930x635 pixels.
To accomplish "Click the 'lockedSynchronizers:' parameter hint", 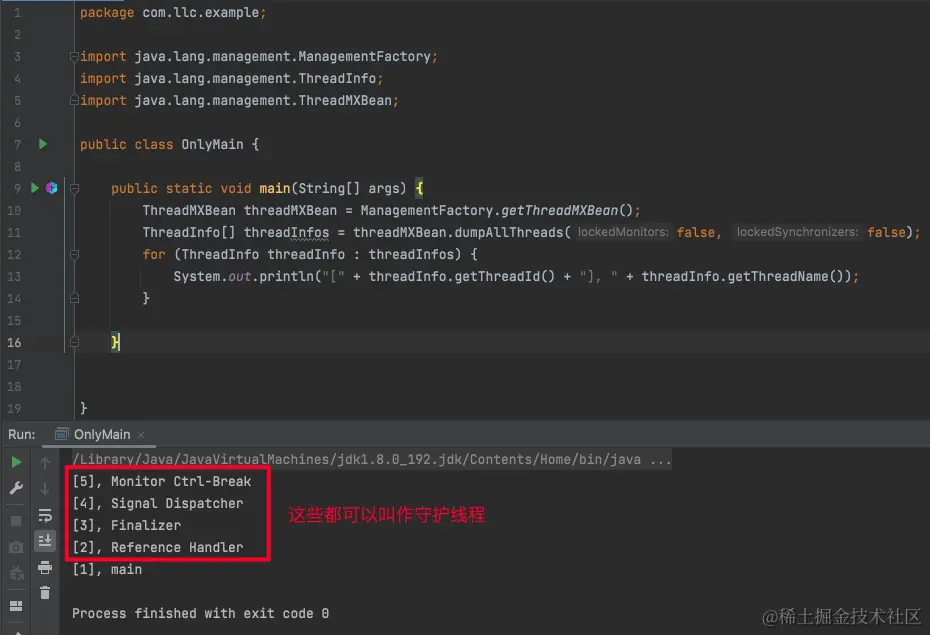I will tap(797, 232).
